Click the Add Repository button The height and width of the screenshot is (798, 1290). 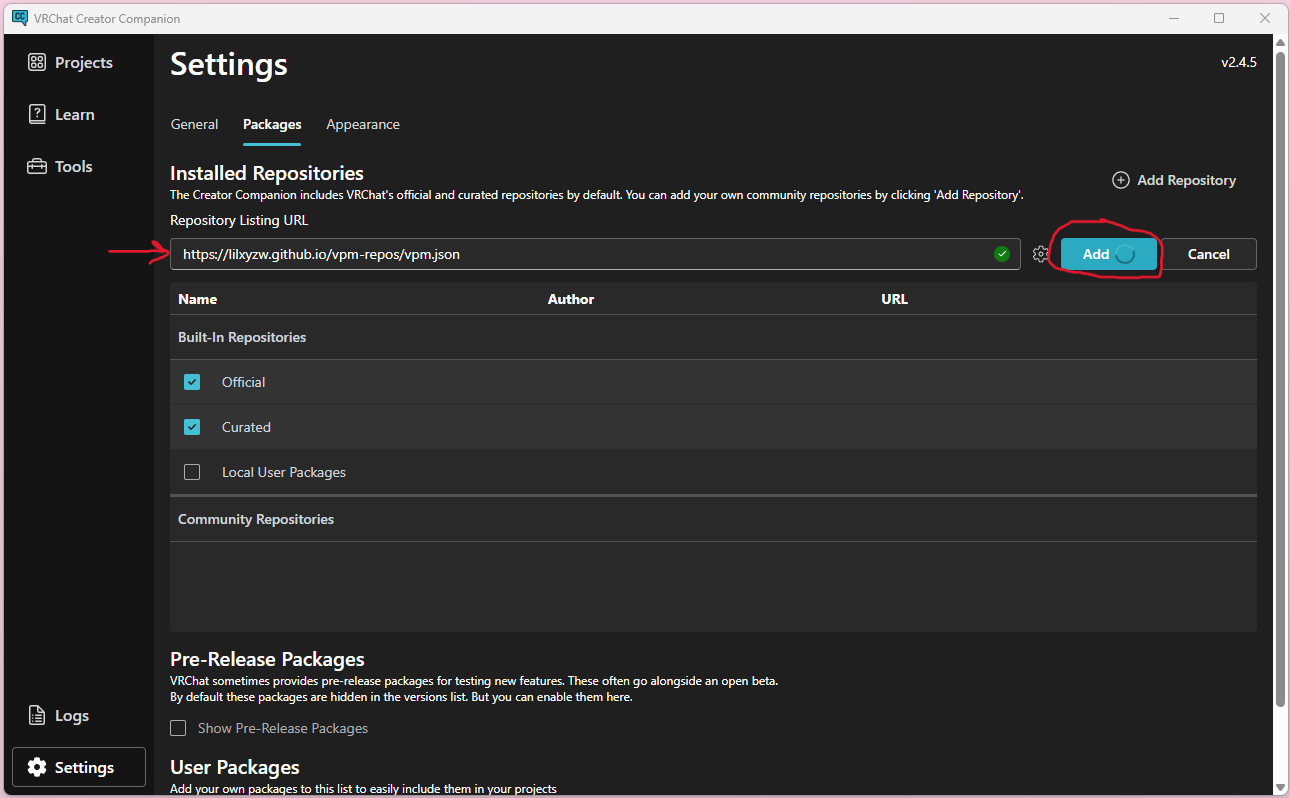click(1174, 180)
